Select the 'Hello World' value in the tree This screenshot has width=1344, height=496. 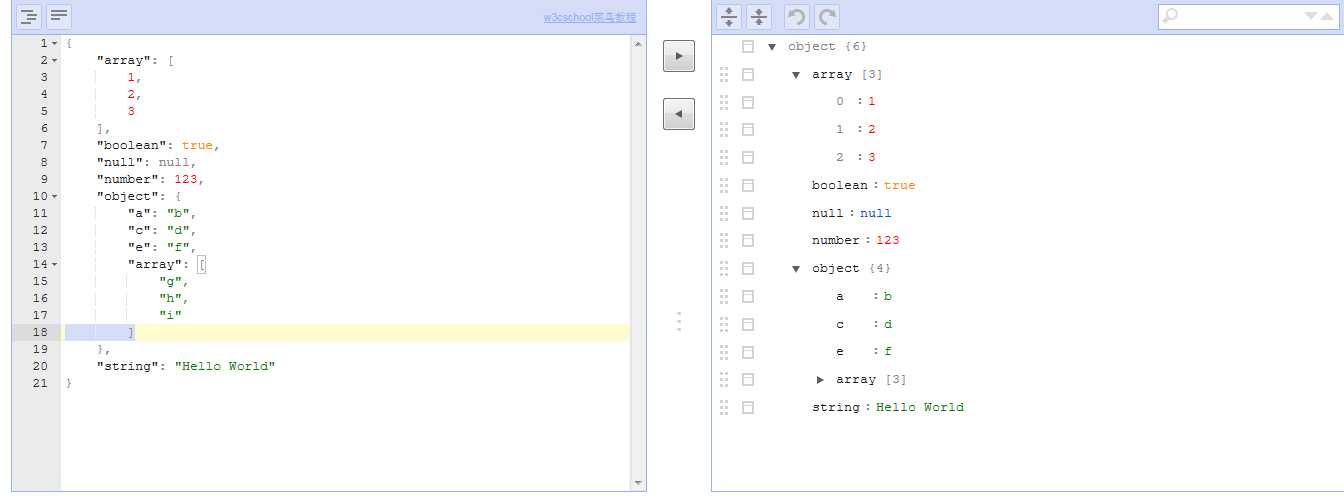coord(920,407)
